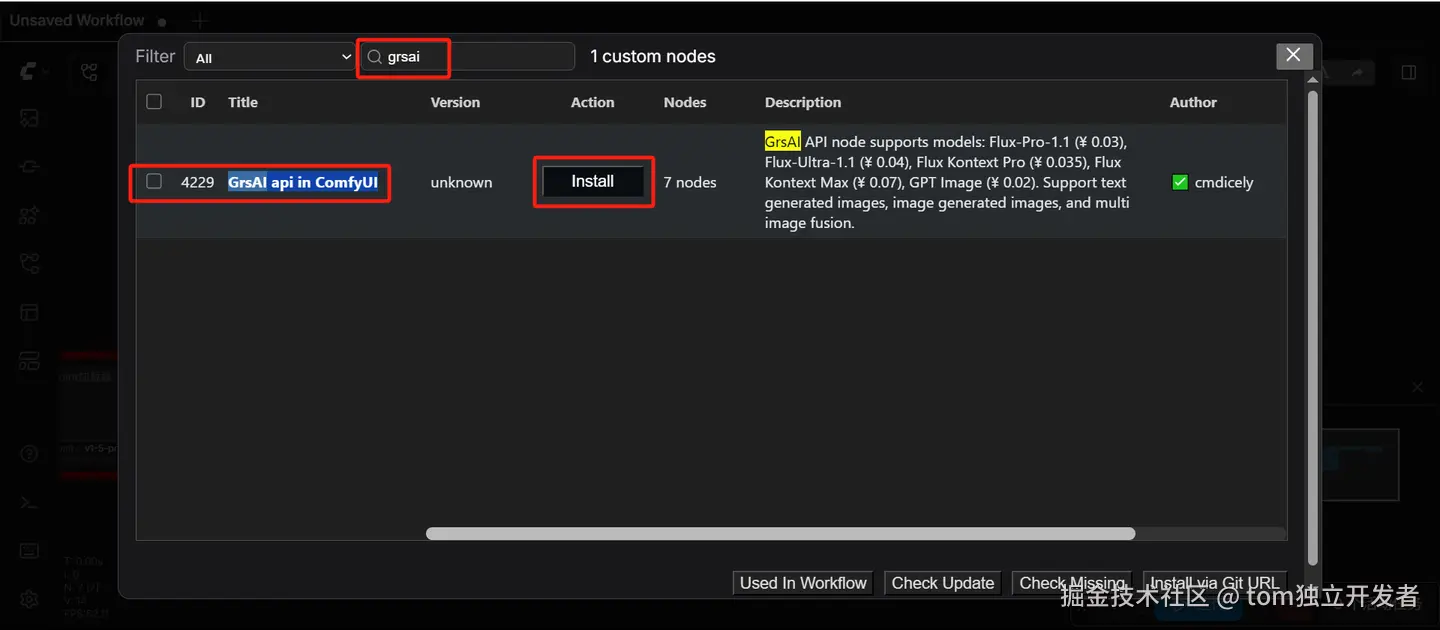The image size is (1440, 630).
Task: Install the GrsAI api node pack
Action: [x=593, y=181]
